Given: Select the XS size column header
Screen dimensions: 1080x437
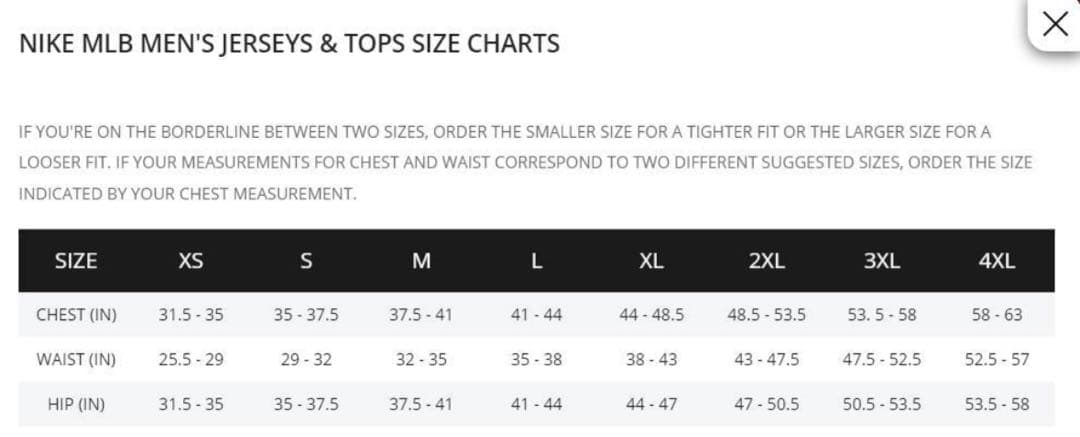Looking at the screenshot, I should coord(191,261).
